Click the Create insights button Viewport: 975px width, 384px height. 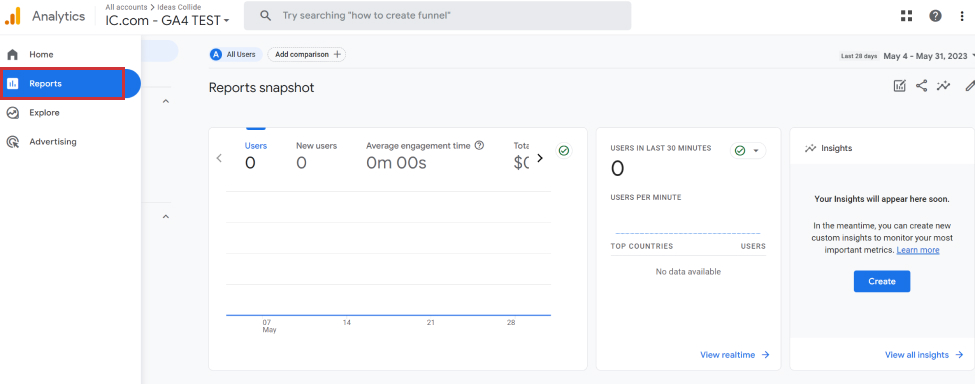[x=882, y=281]
